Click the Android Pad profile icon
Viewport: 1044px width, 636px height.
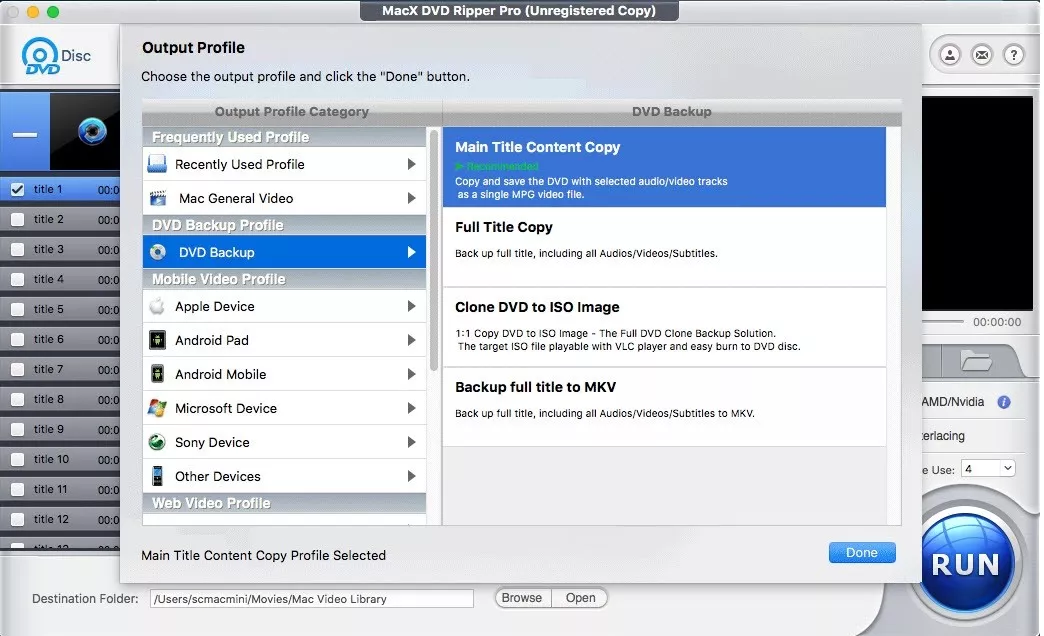pos(157,340)
